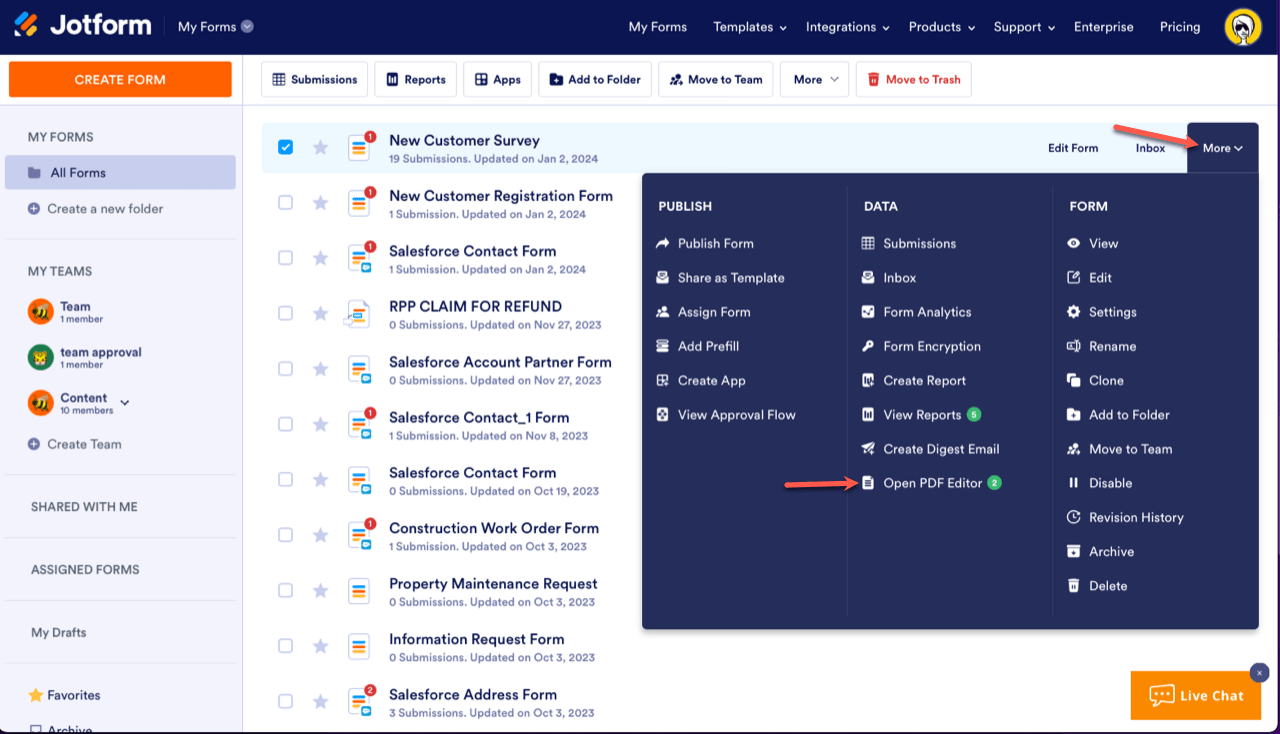Click the Form Encryption key icon

(868, 346)
